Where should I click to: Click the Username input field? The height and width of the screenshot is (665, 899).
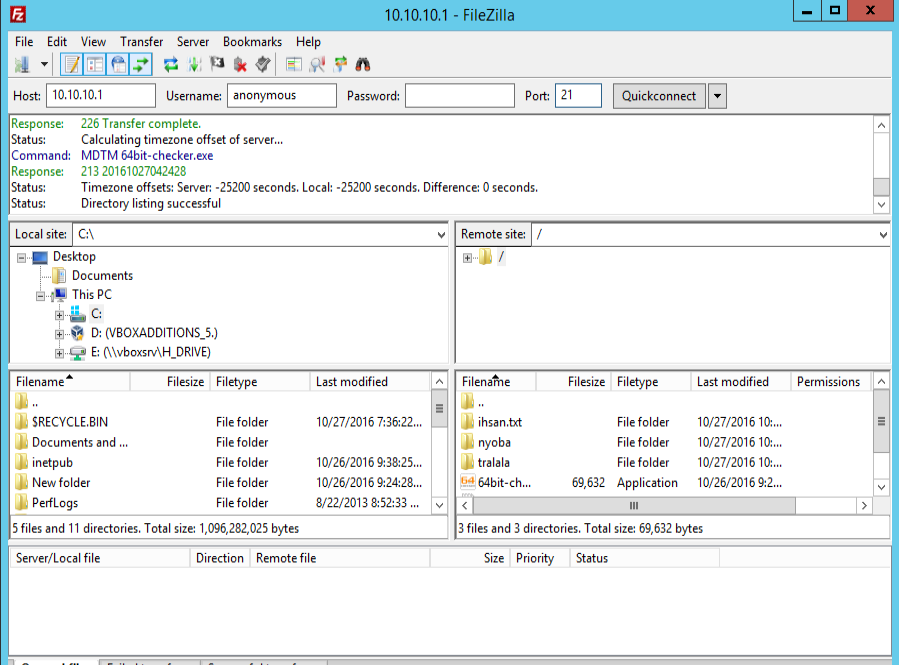pyautogui.click(x=282, y=95)
